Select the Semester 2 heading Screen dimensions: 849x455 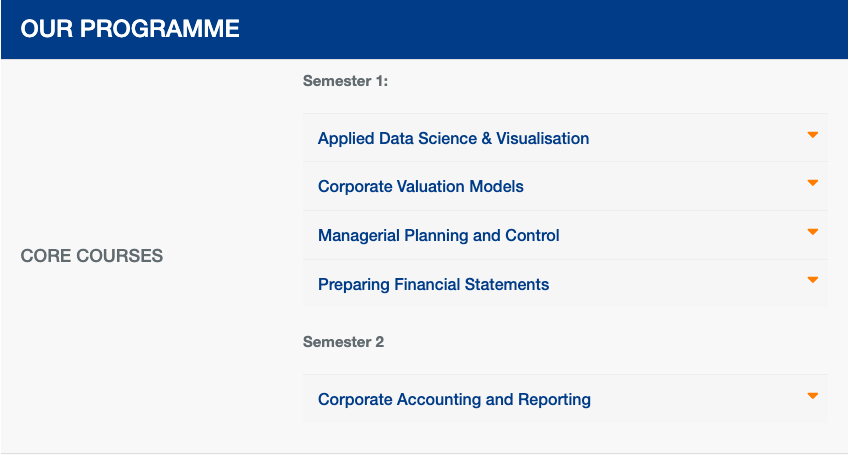tap(343, 342)
